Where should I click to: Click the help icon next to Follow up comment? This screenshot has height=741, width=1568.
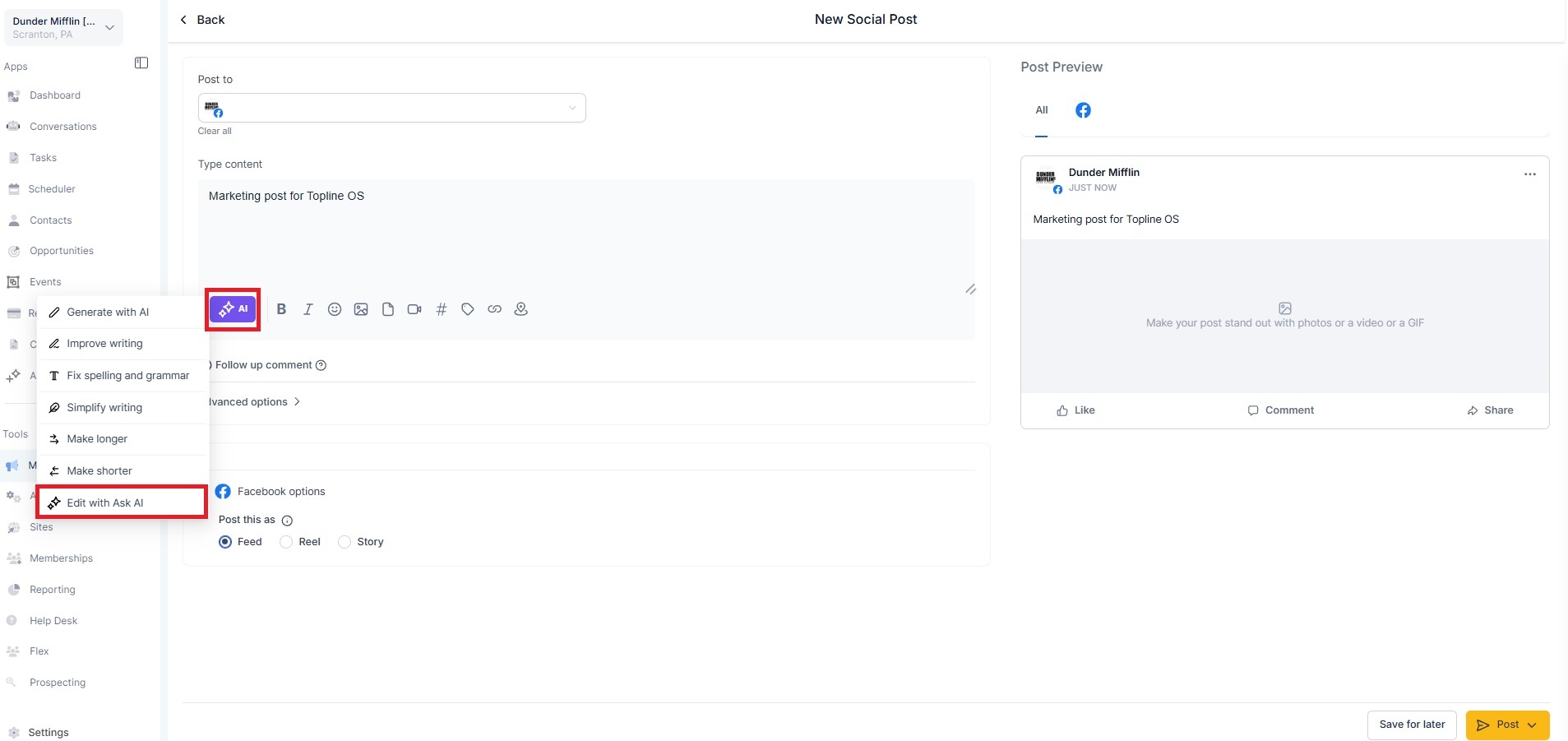(321, 365)
